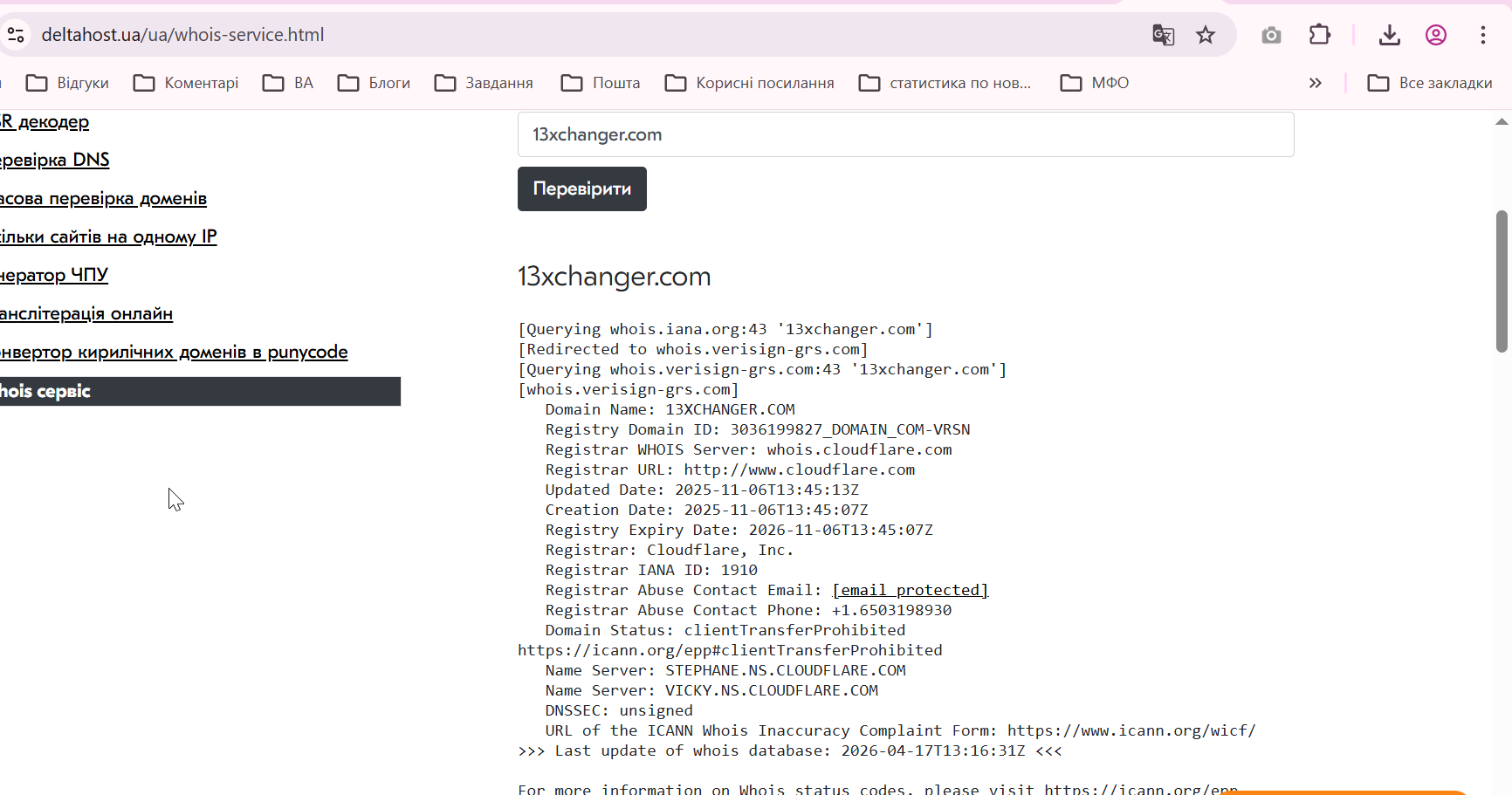Select the active Whois сервіс menu item
Viewport: 1512px width, 795px height.
pyautogui.click(x=200, y=391)
